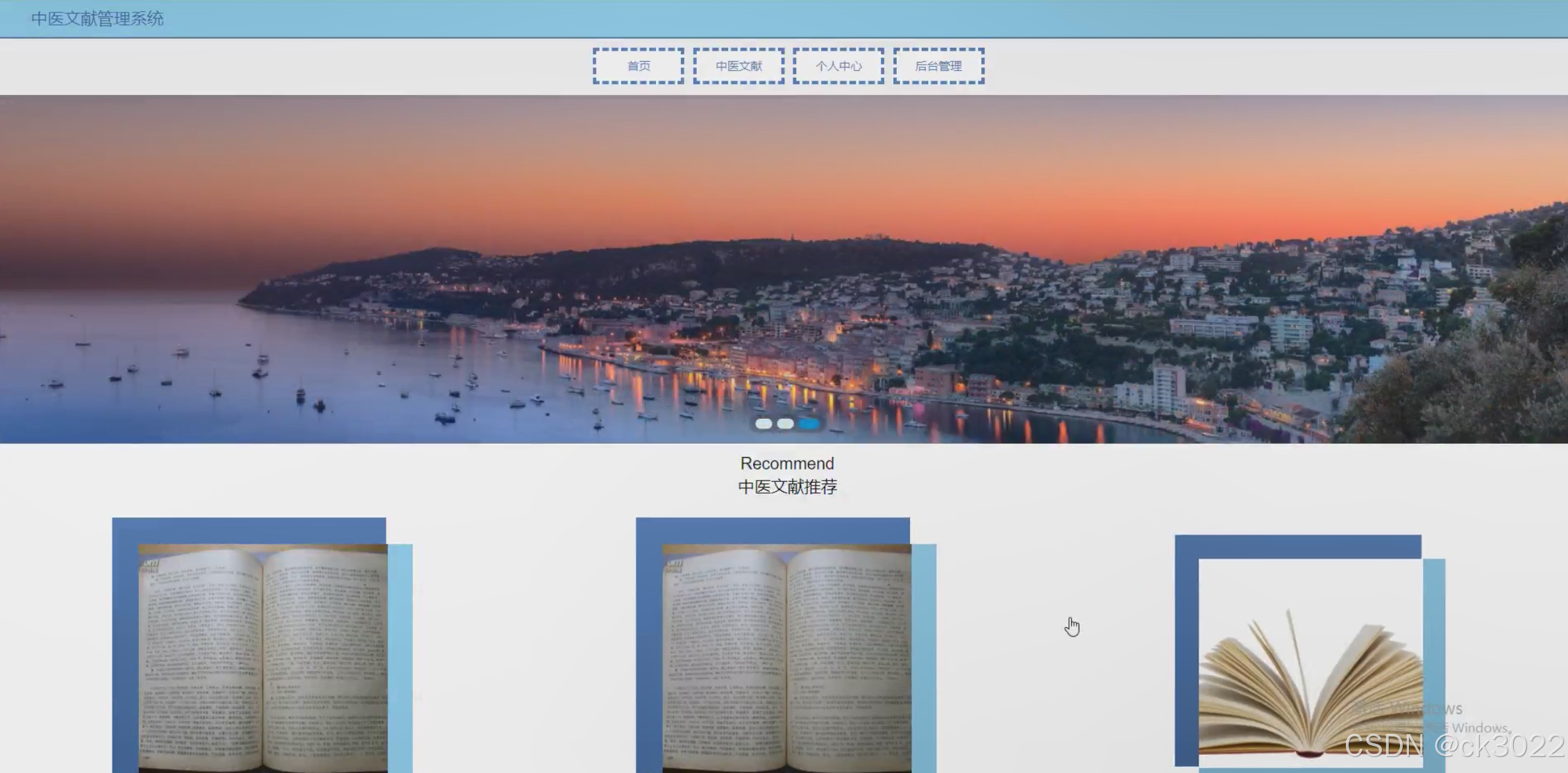
Task: Go to the 中医文献 page
Action: pyautogui.click(x=739, y=66)
